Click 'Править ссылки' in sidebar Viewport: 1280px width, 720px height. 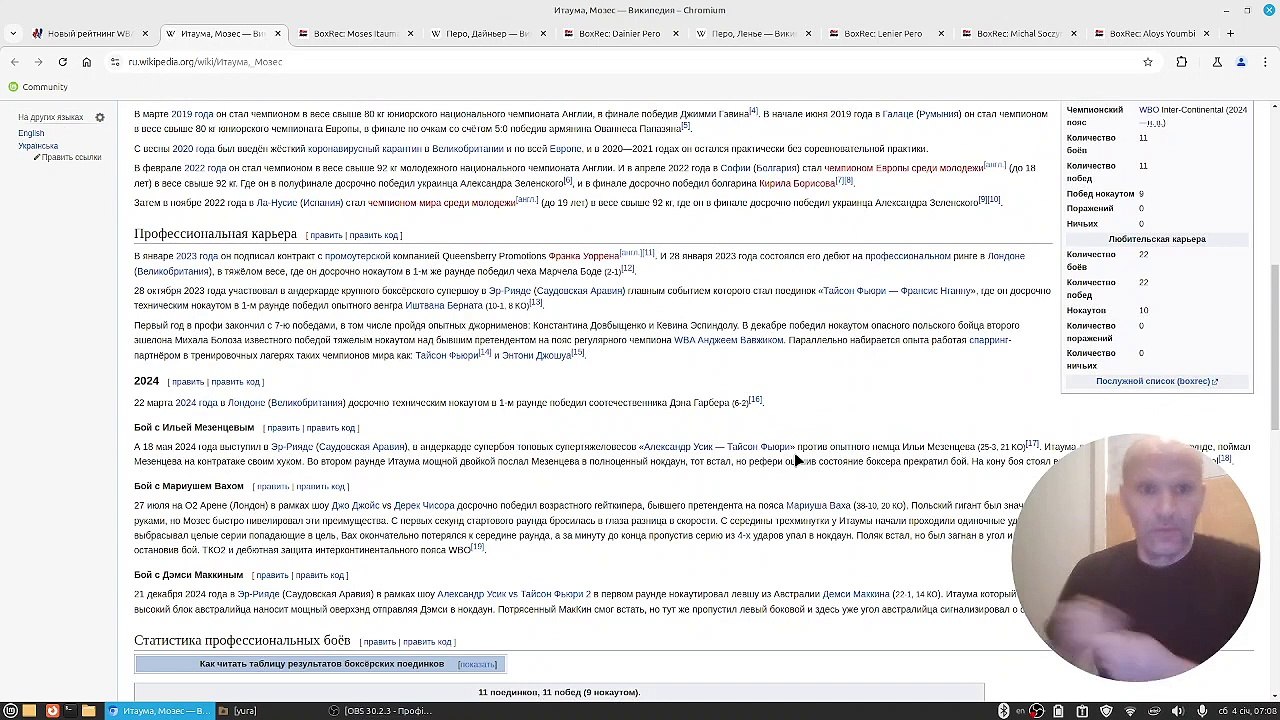click(x=71, y=157)
